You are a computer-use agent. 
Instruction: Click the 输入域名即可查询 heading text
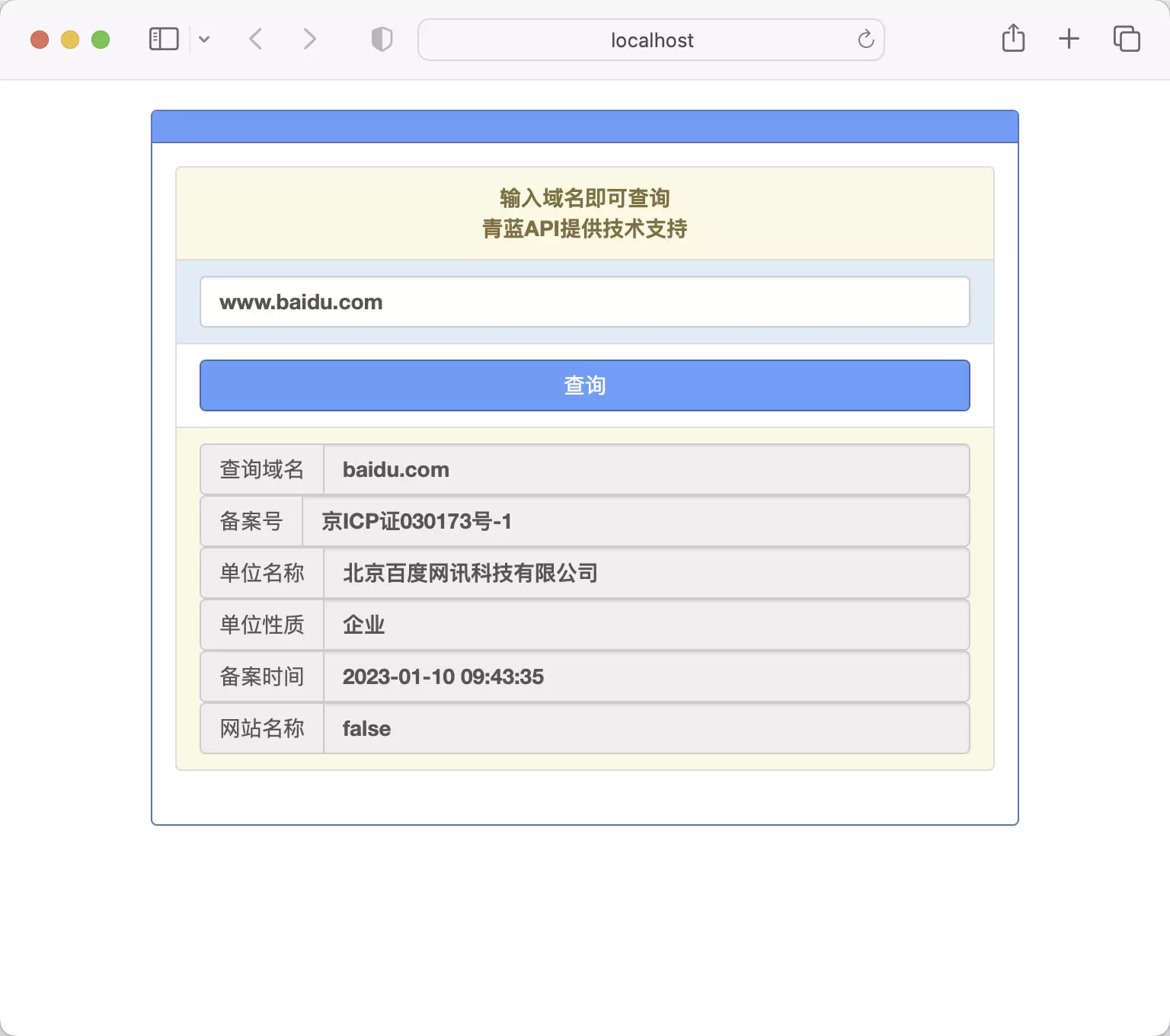click(585, 198)
